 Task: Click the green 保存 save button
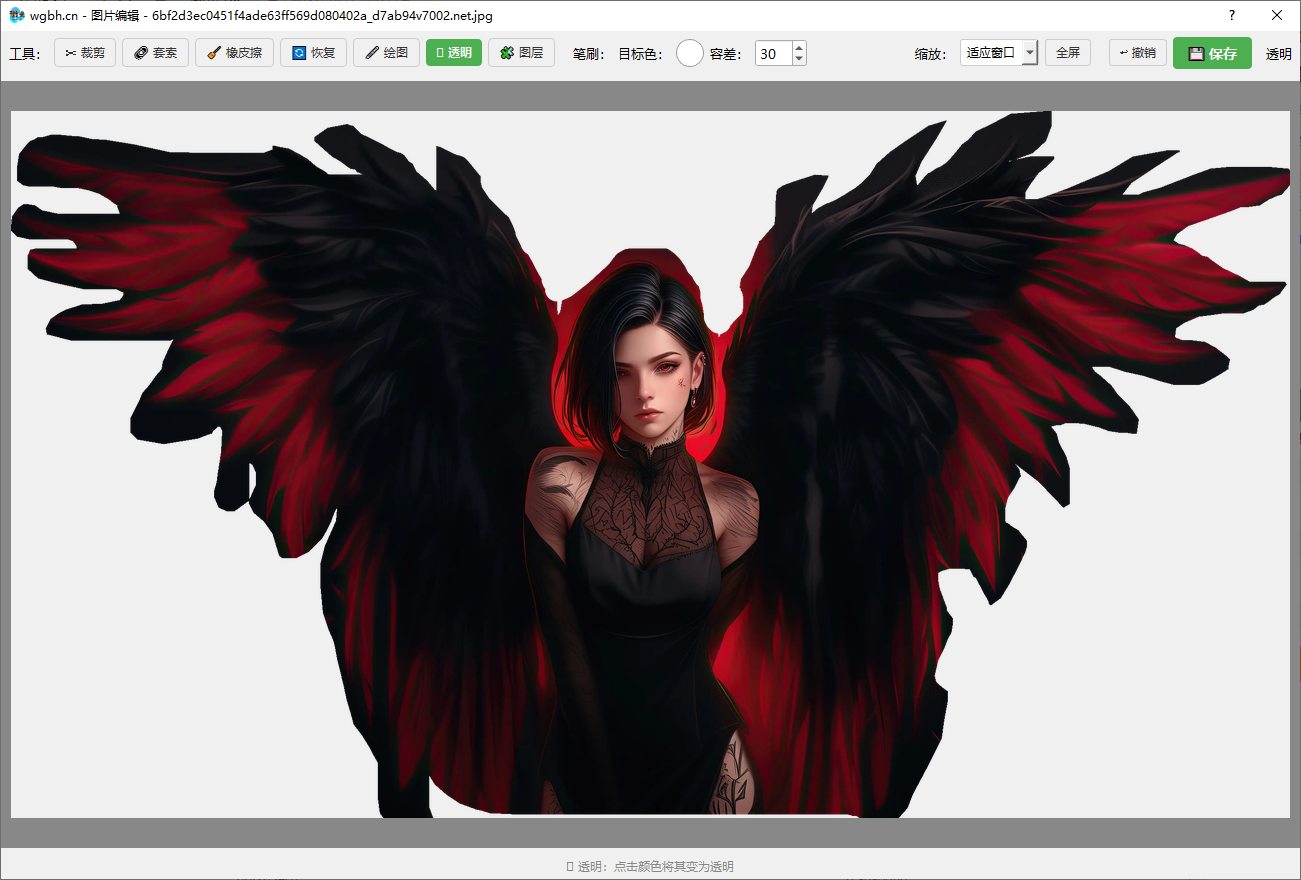pyautogui.click(x=1212, y=54)
